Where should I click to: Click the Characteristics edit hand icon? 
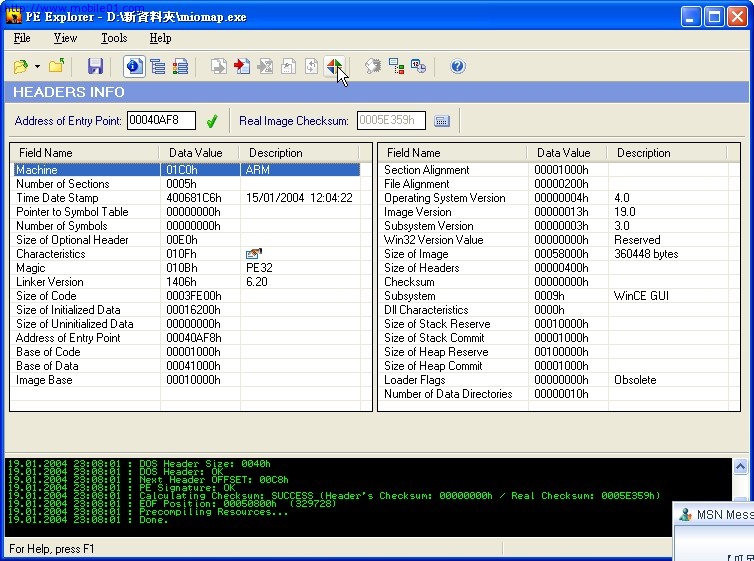[x=253, y=253]
